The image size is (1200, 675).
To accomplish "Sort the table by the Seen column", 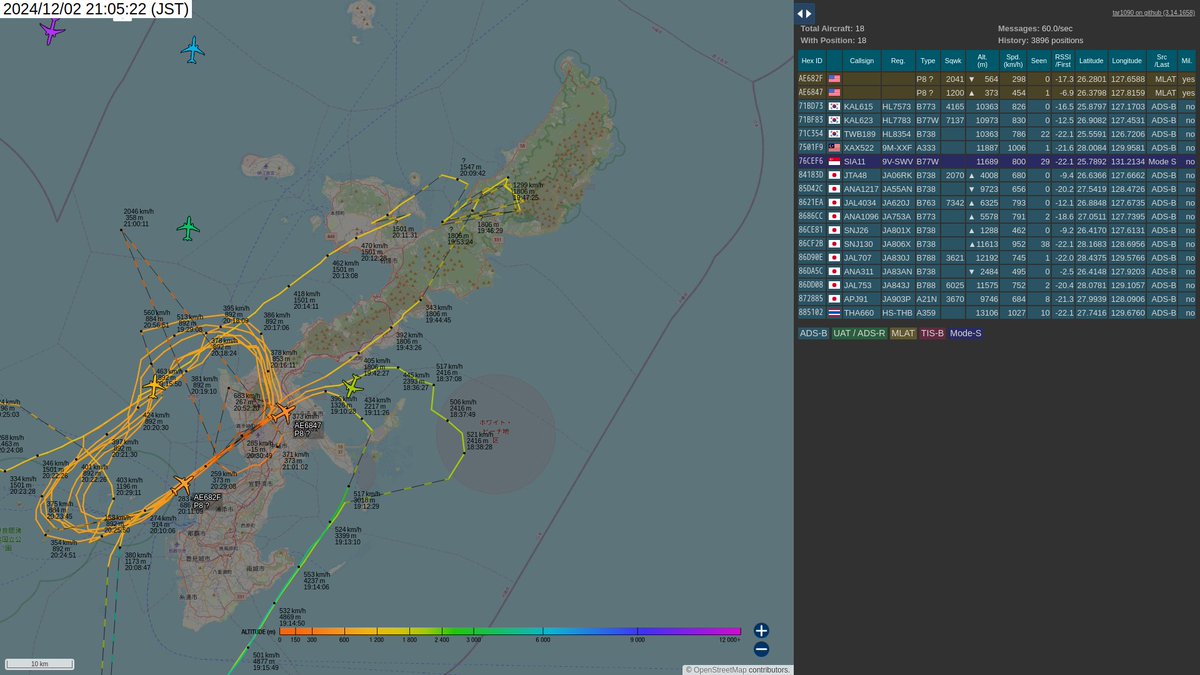I will click(x=1040, y=61).
